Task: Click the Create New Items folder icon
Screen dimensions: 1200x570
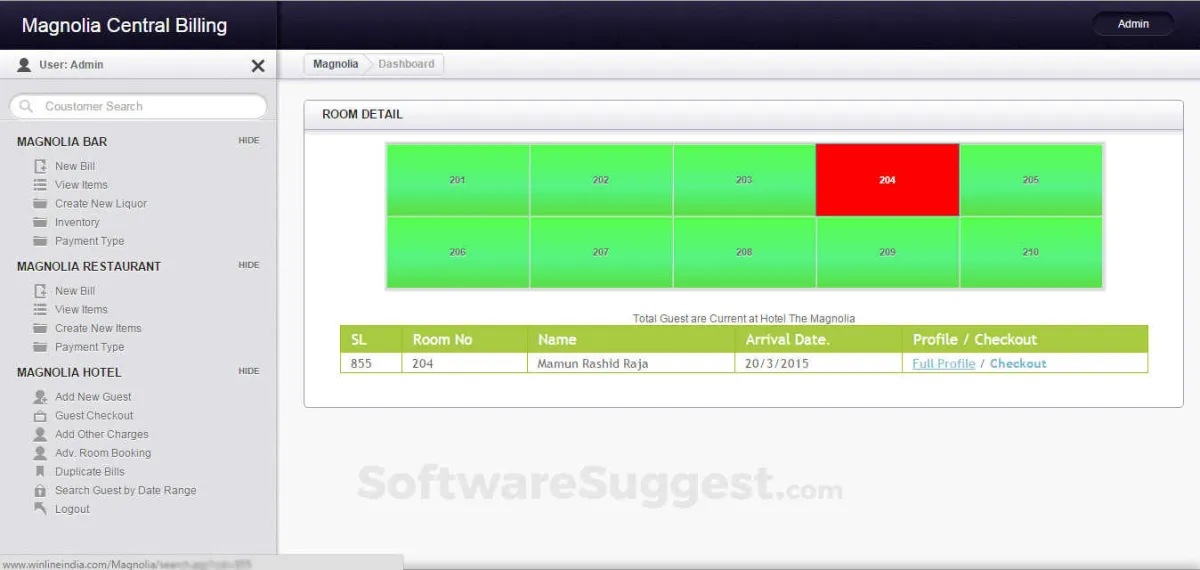Action: (40, 328)
